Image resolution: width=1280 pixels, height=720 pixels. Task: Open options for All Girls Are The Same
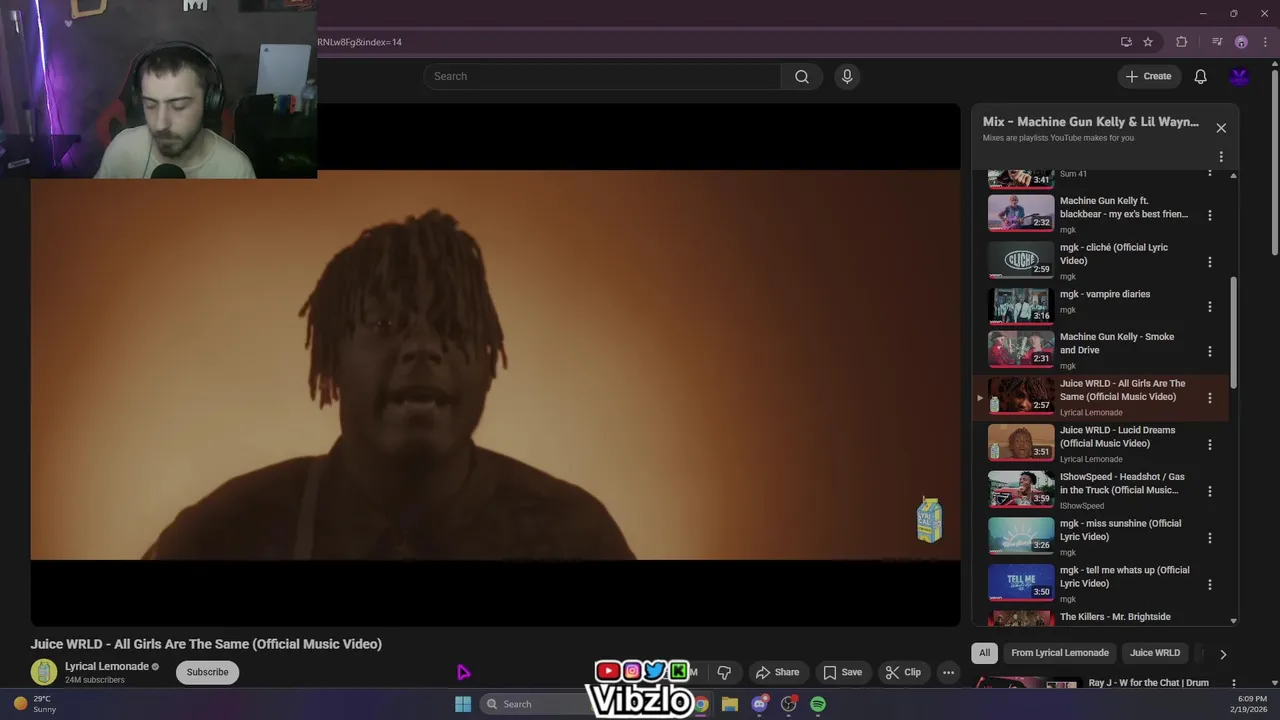click(x=1210, y=398)
